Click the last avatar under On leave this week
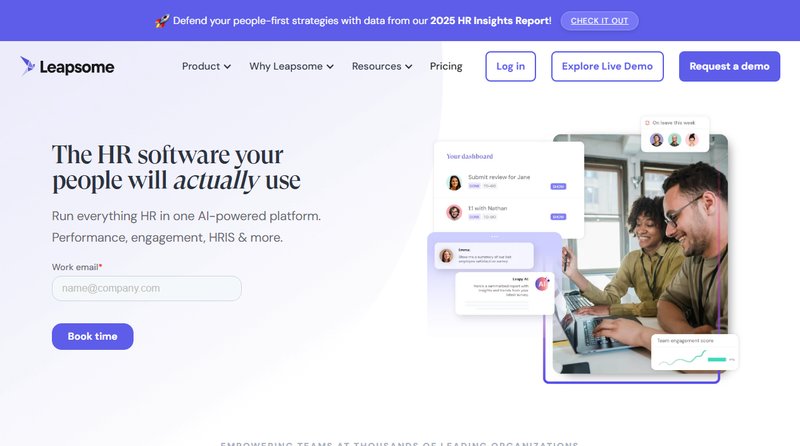Screen dimensions: 800x446 [692, 139]
